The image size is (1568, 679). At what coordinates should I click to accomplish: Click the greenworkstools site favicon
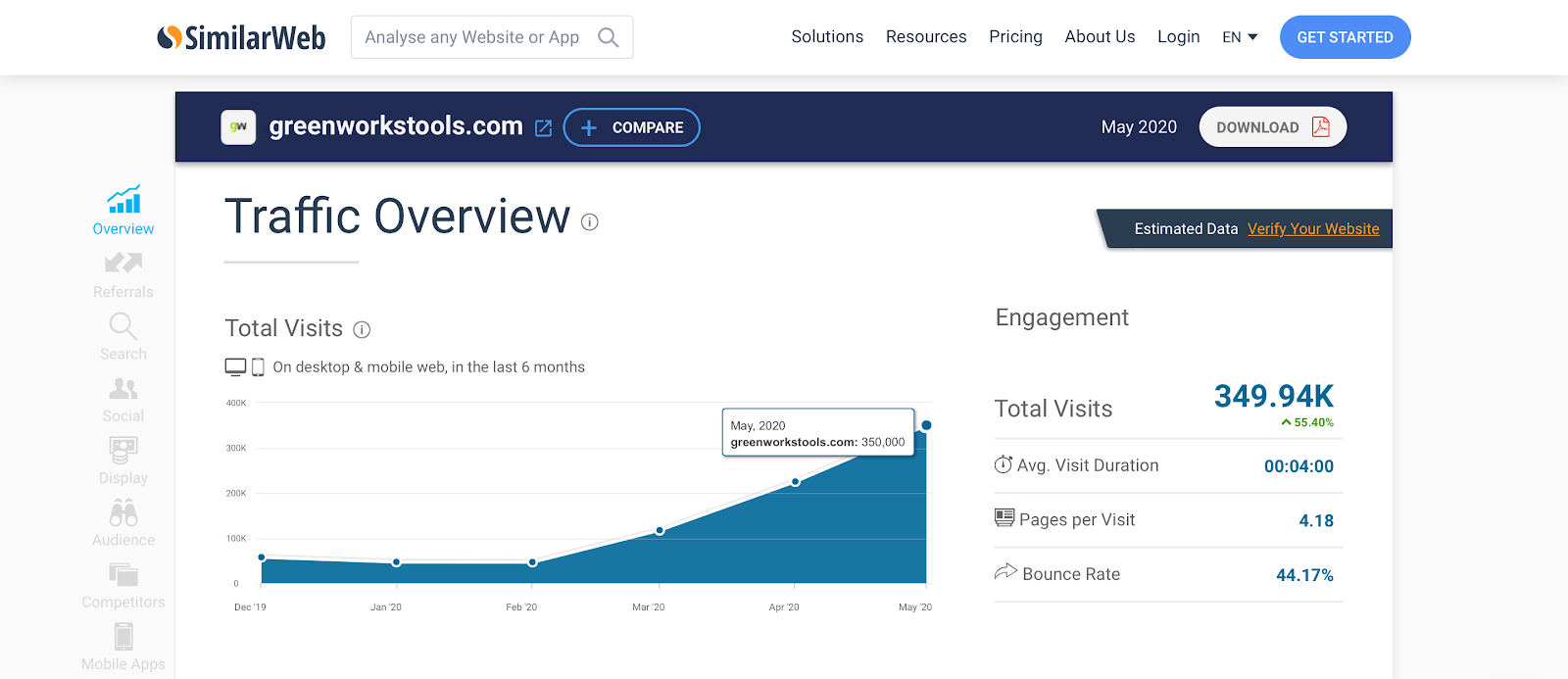[x=238, y=127]
